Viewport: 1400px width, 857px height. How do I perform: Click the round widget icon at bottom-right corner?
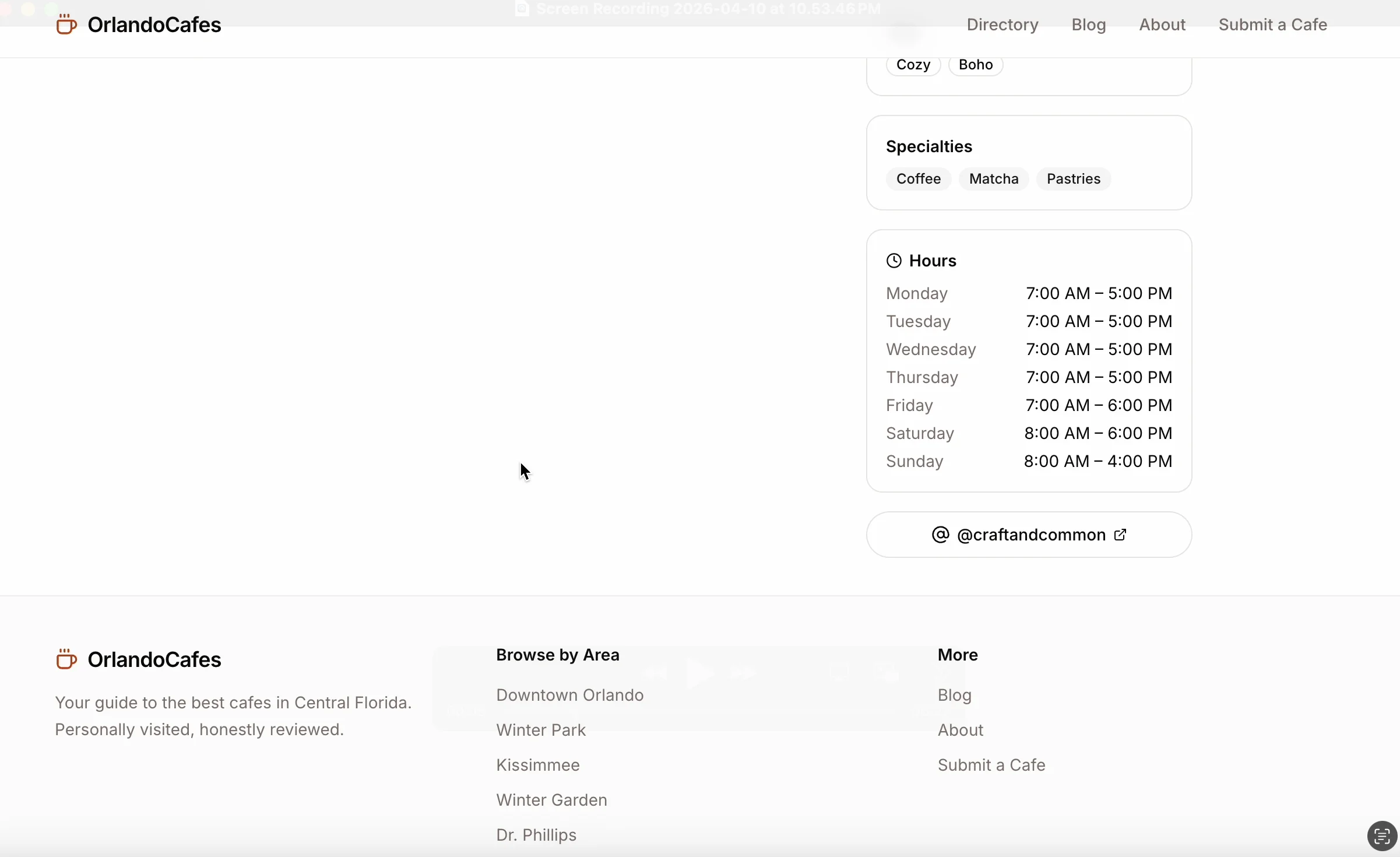[x=1382, y=837]
